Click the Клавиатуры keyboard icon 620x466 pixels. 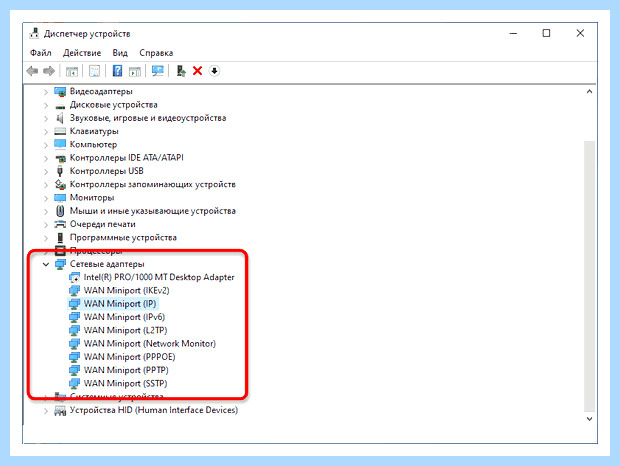60,131
